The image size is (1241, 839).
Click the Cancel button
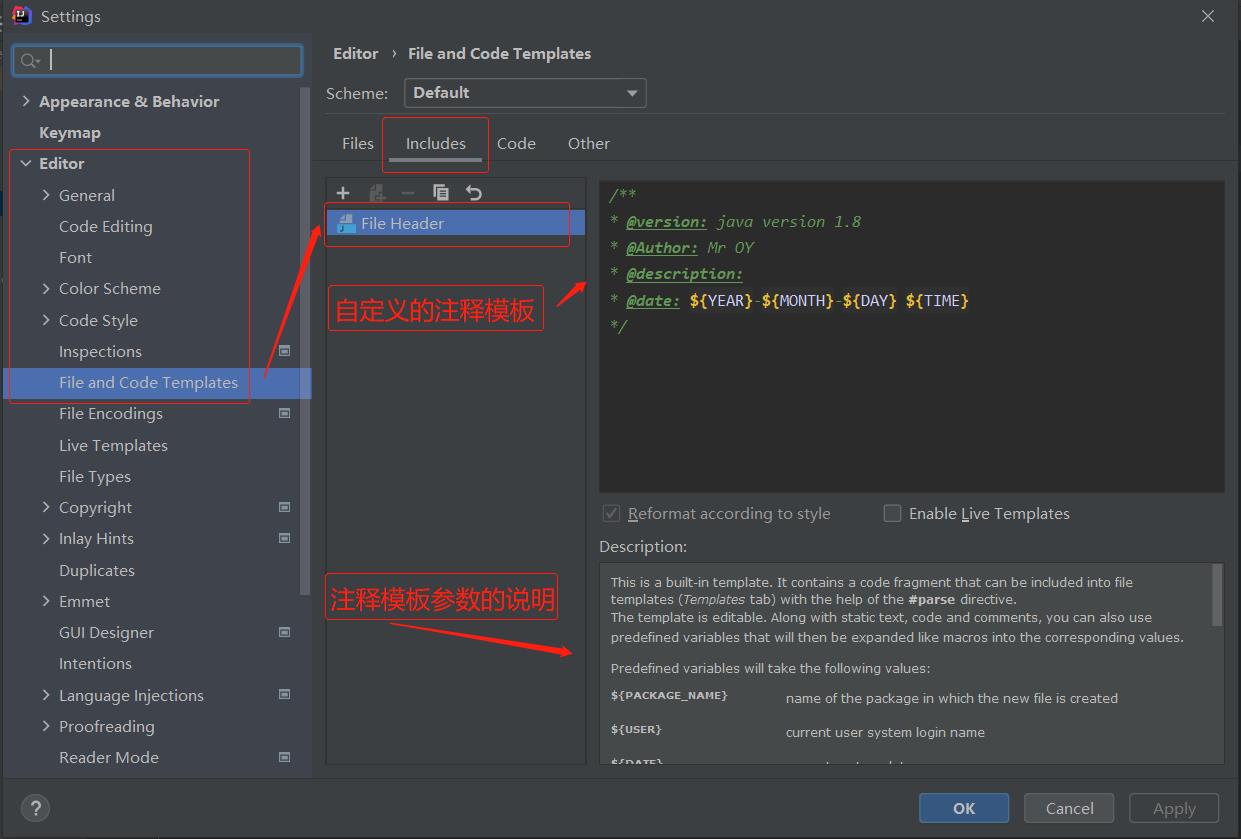(1070, 808)
